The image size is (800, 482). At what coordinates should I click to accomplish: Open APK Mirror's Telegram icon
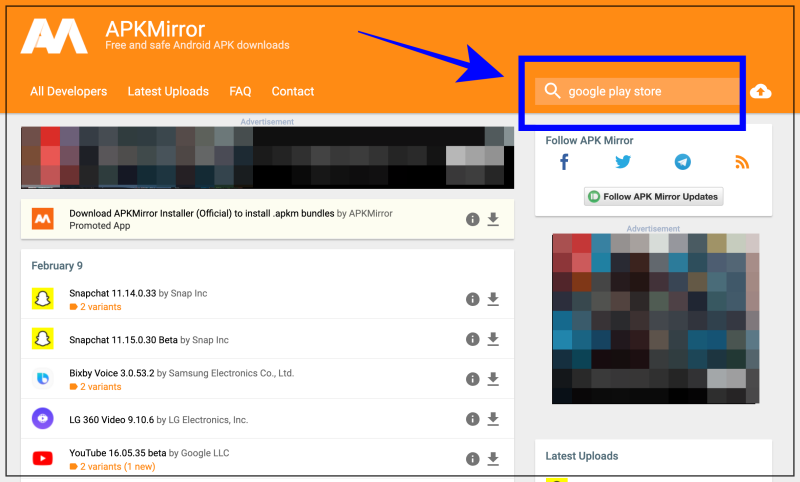(683, 162)
